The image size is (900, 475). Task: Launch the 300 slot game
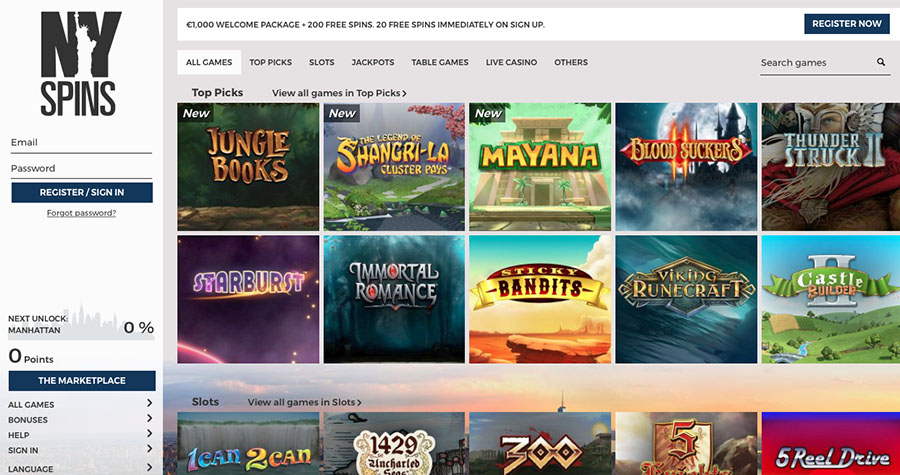[540, 443]
